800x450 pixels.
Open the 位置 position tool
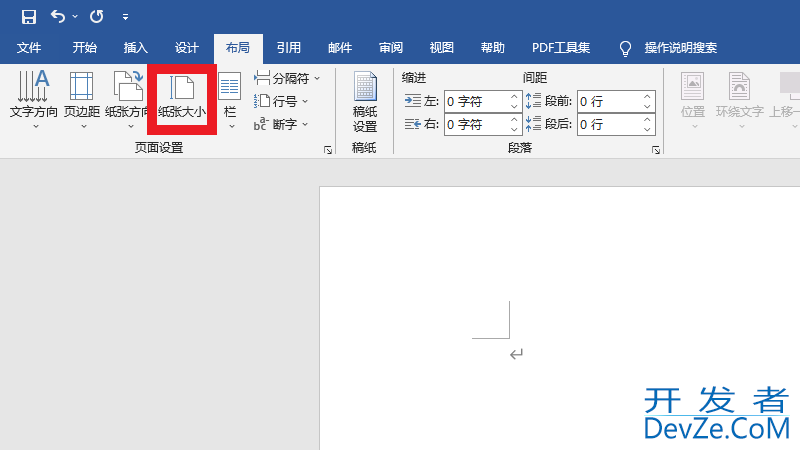[692, 99]
